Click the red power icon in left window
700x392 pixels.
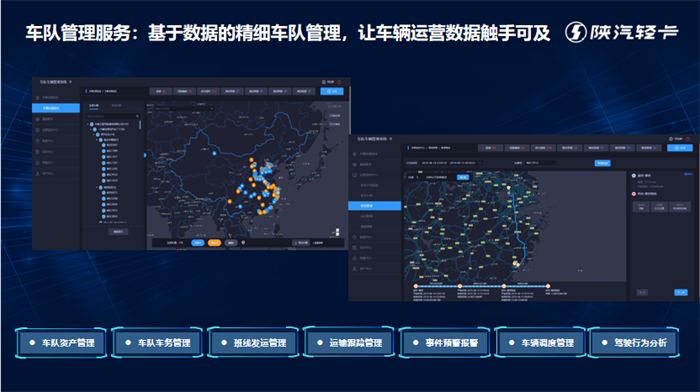pos(339,82)
